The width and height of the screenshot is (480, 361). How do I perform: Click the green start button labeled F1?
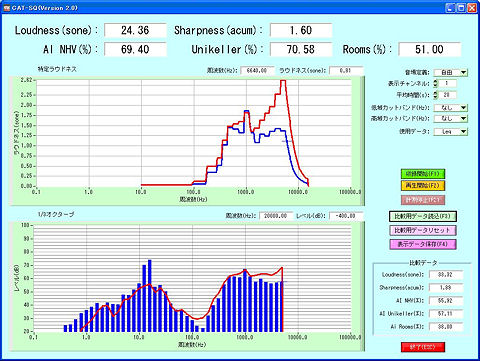[x=423, y=174]
